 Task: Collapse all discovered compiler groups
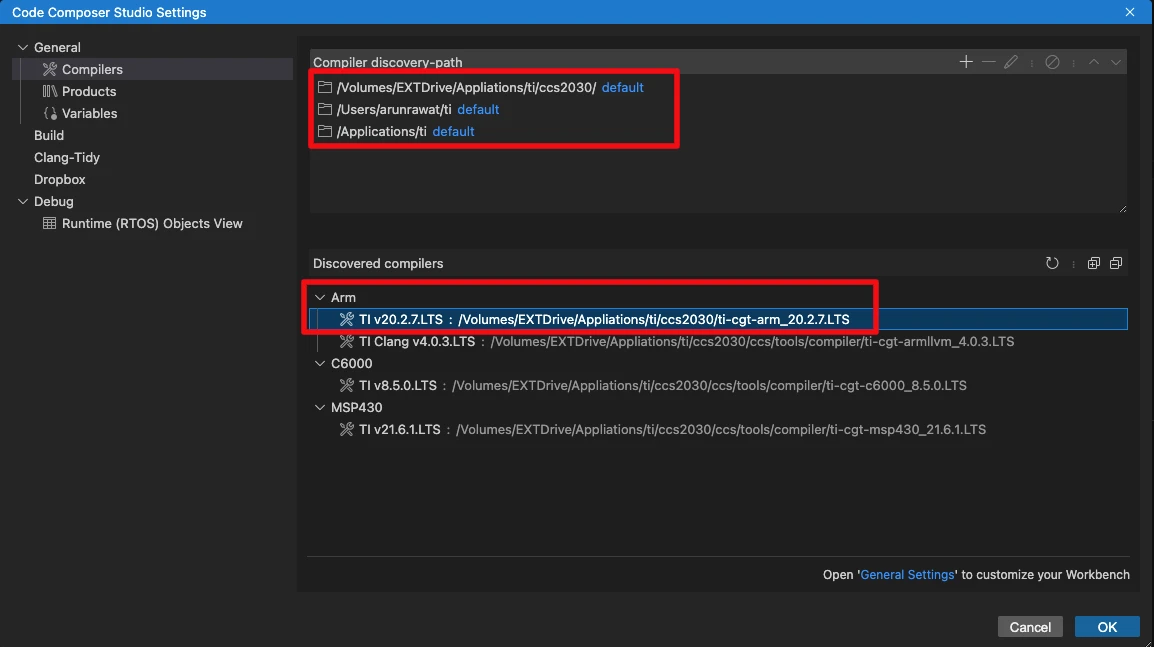1116,264
